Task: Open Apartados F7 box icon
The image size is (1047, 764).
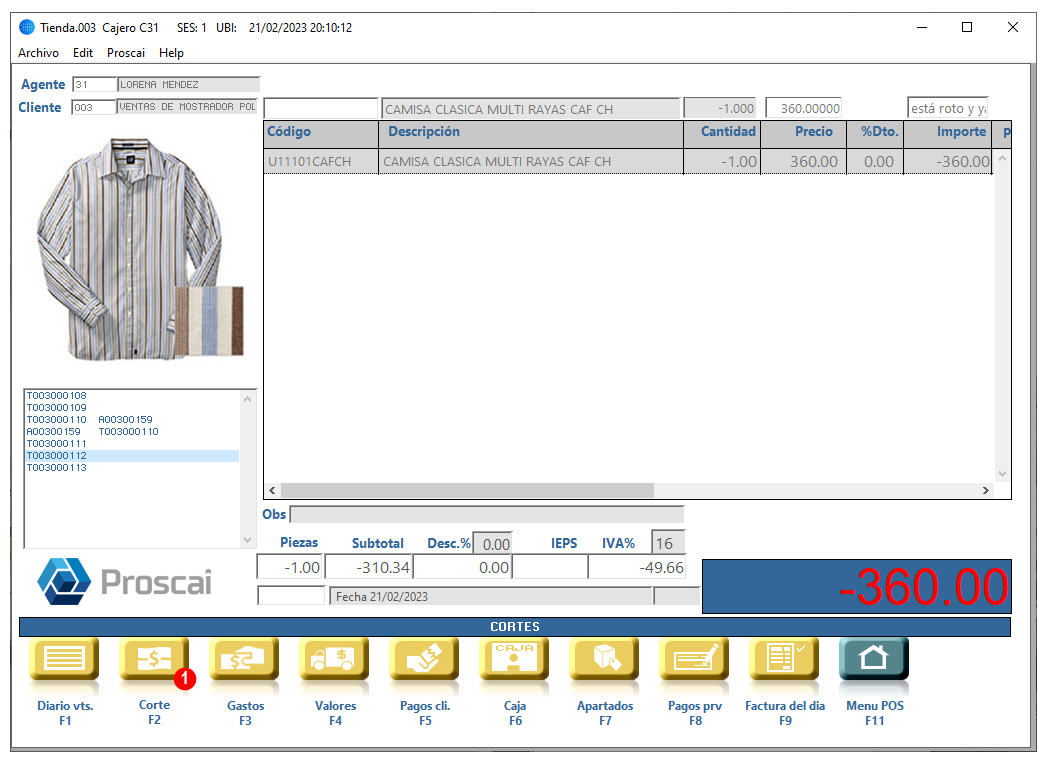Action: (604, 658)
